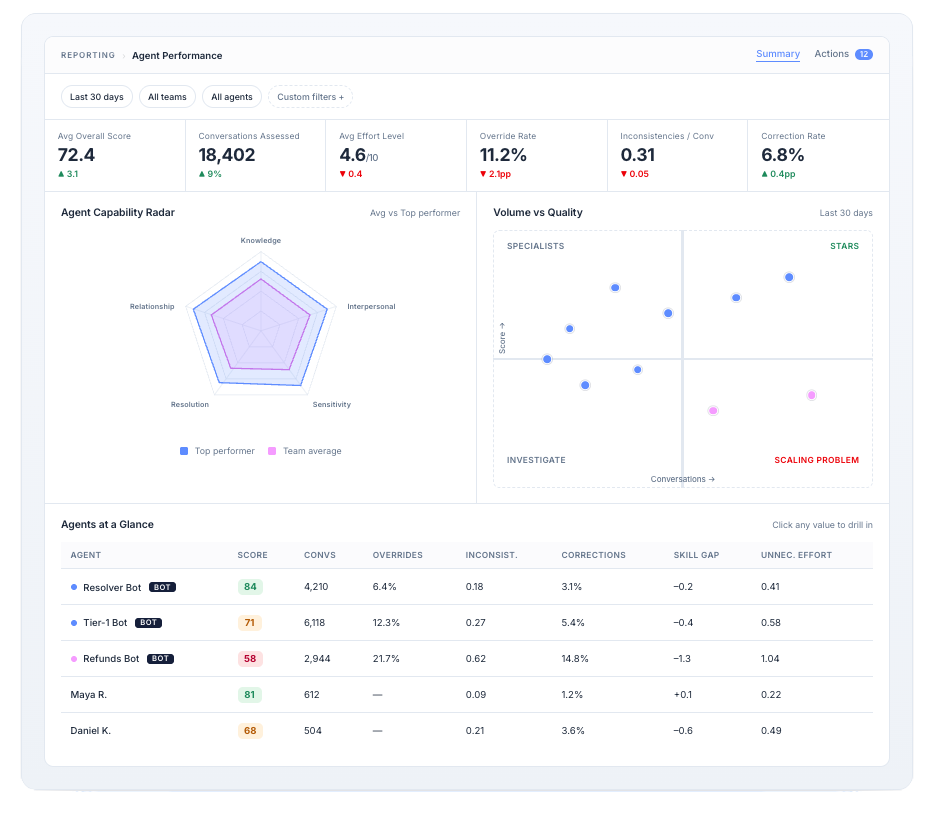936x813 pixels.
Task: Click the pink dot next to Refunds Bot
Action: coord(74,659)
